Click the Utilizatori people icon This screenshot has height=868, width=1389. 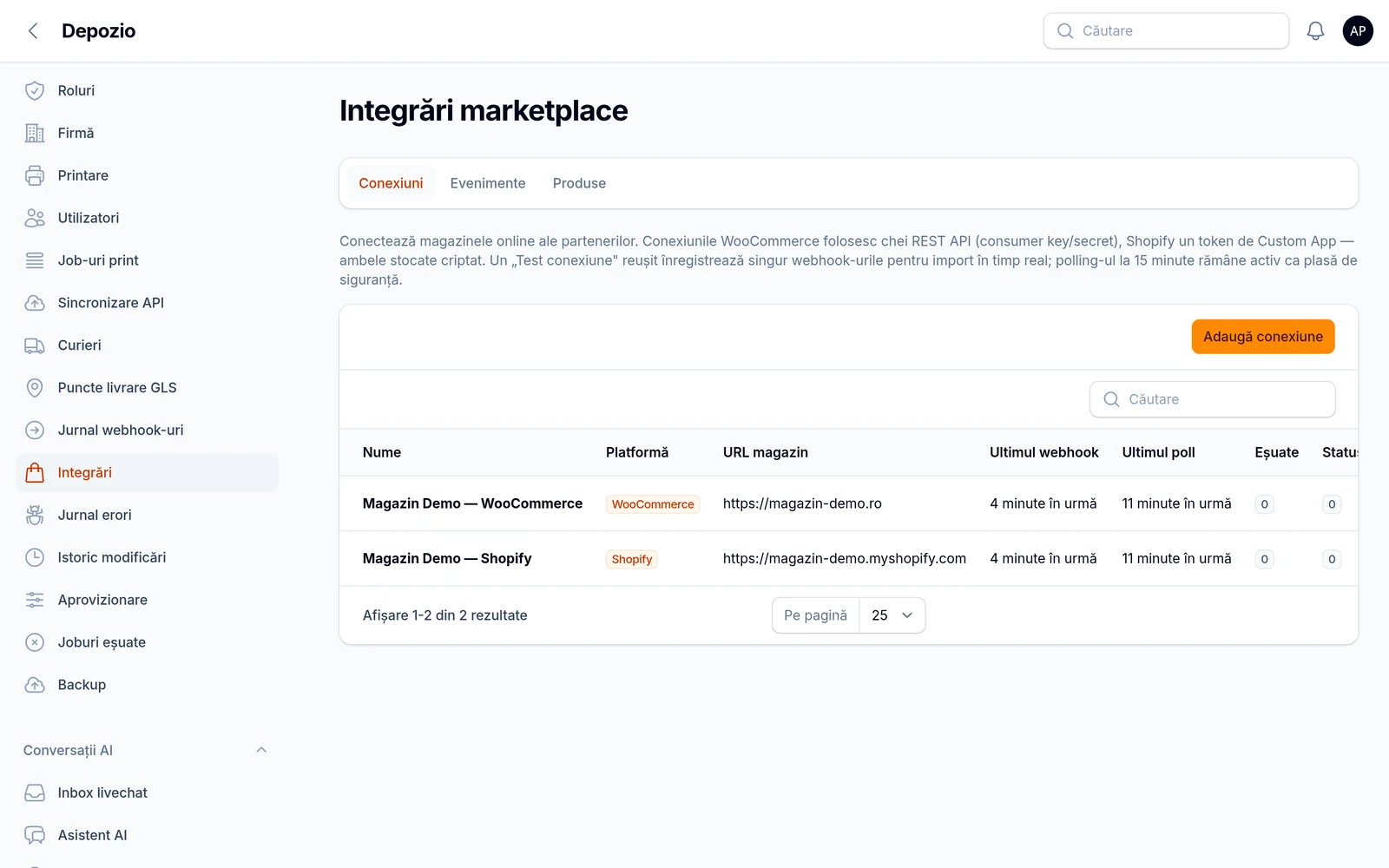[x=35, y=218]
